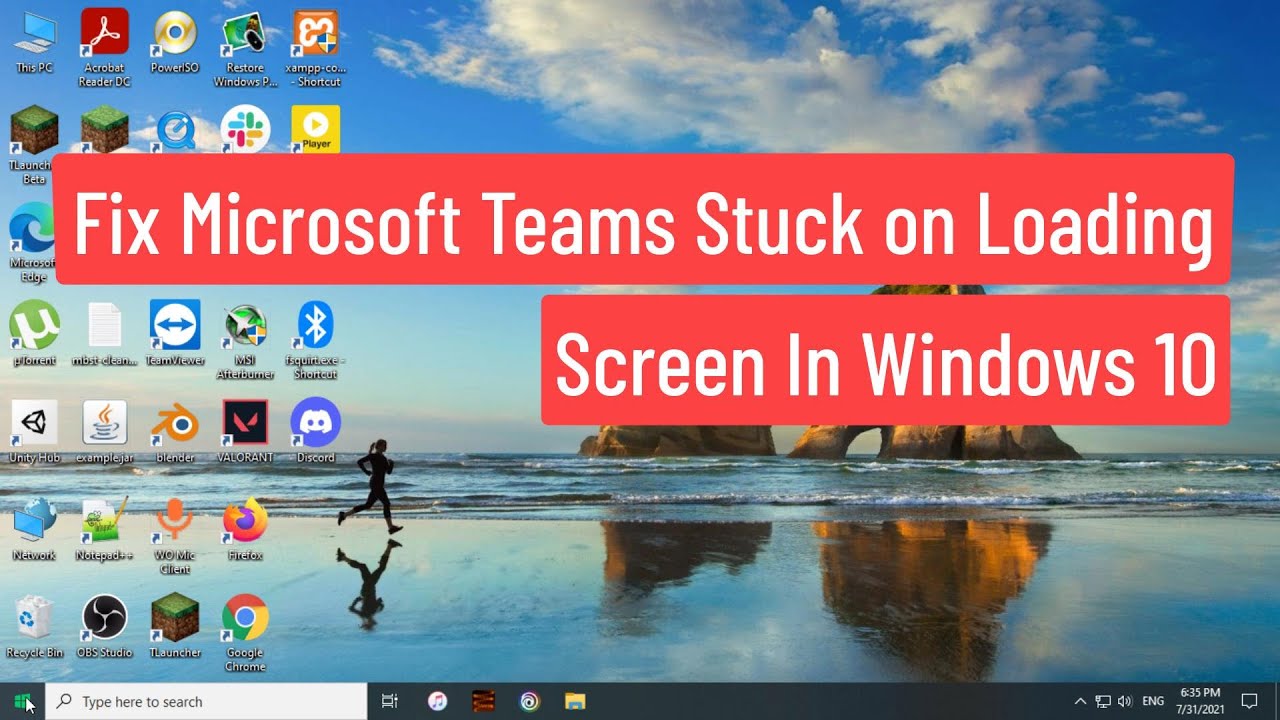Click the Restore Windows P... shortcut
This screenshot has height=720, width=1280.
point(245,47)
